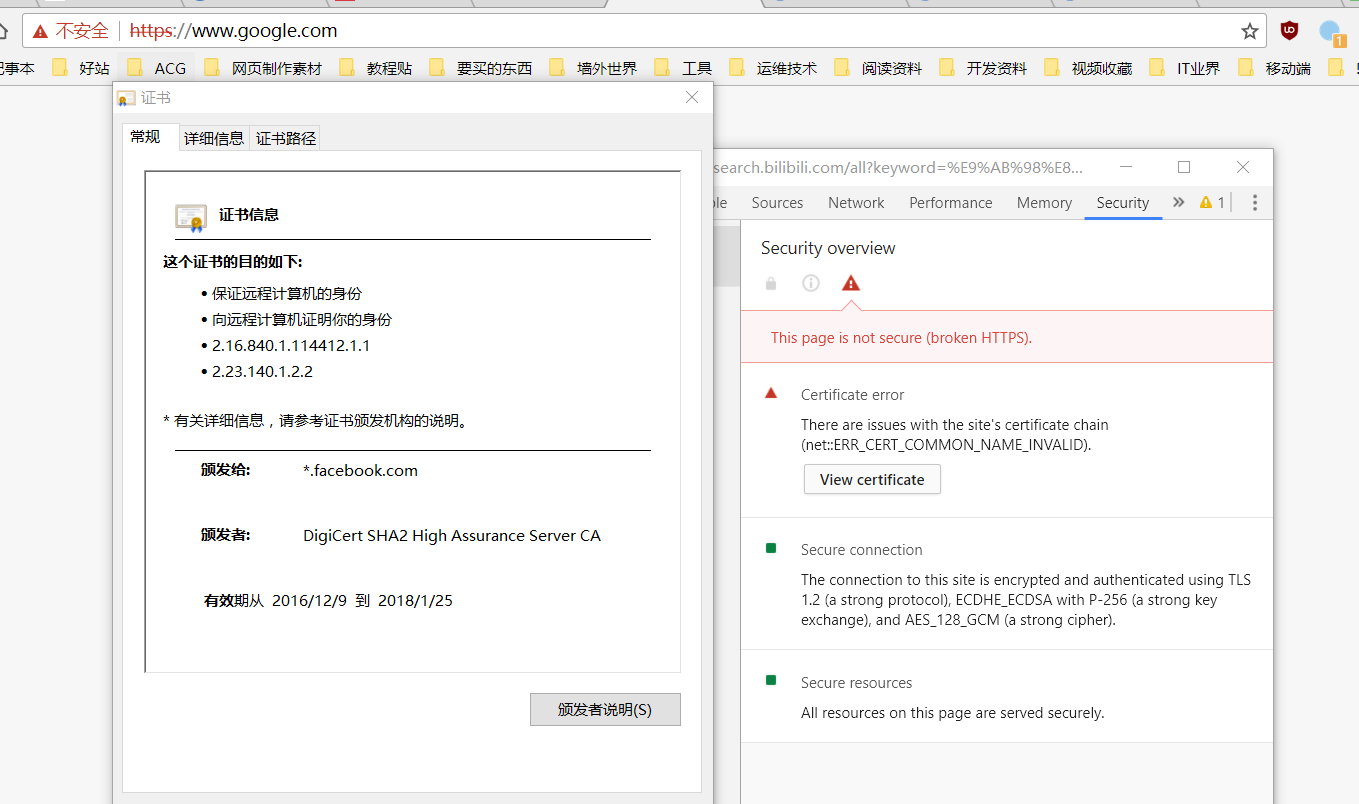Click the insecure warning icon in address bar
1359x804 pixels.
click(x=40, y=31)
